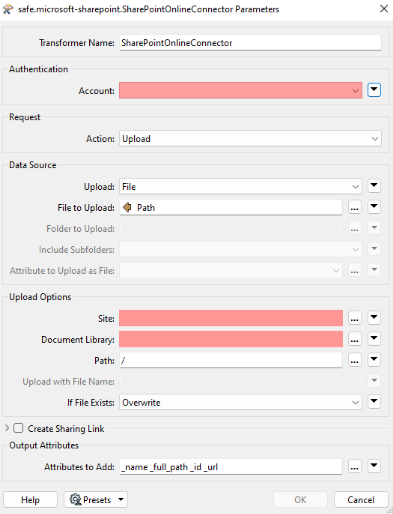Open the Account selection dropdown
Screen dimensions: 393x514
[x=240, y=90]
